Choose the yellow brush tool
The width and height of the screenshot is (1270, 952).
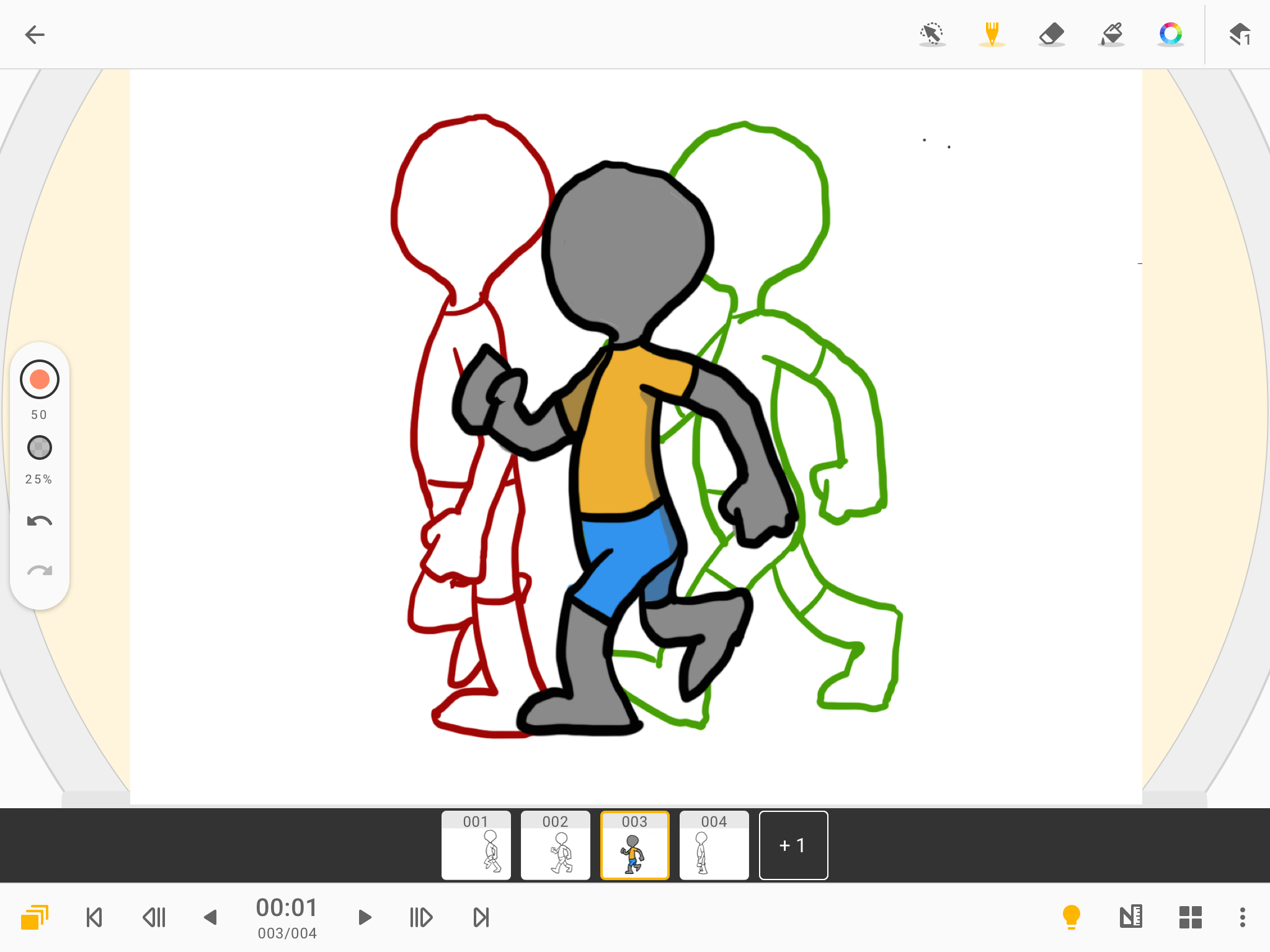[x=992, y=35]
